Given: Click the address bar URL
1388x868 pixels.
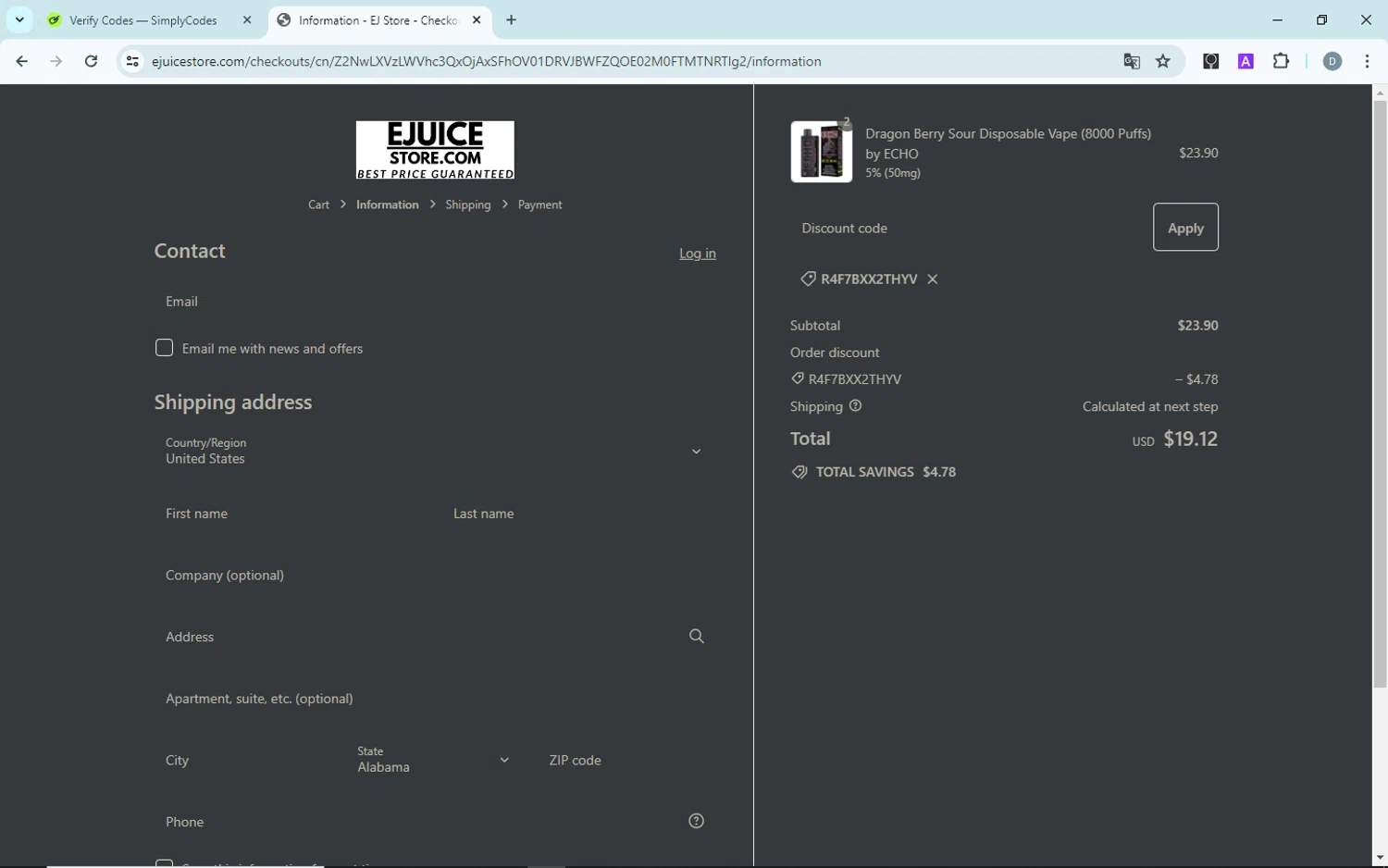Looking at the screenshot, I should pyautogui.click(x=486, y=61).
